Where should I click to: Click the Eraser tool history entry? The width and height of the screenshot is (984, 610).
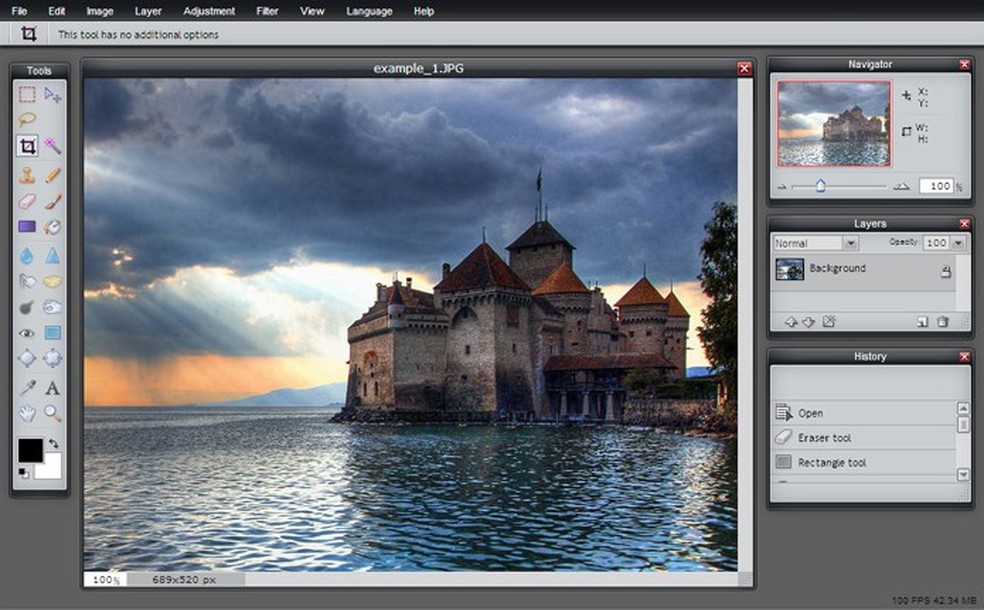click(824, 438)
